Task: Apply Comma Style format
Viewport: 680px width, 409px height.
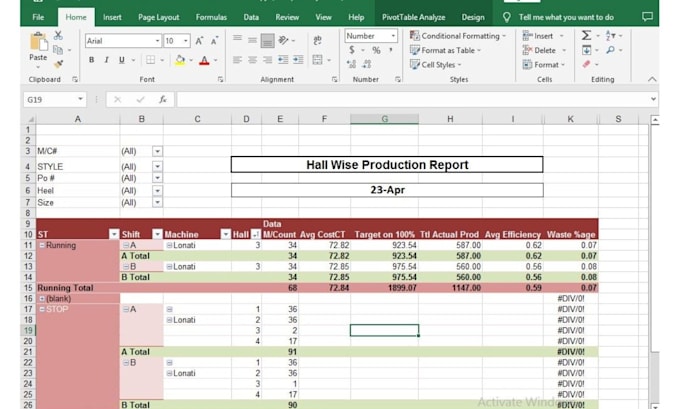Action: click(391, 50)
